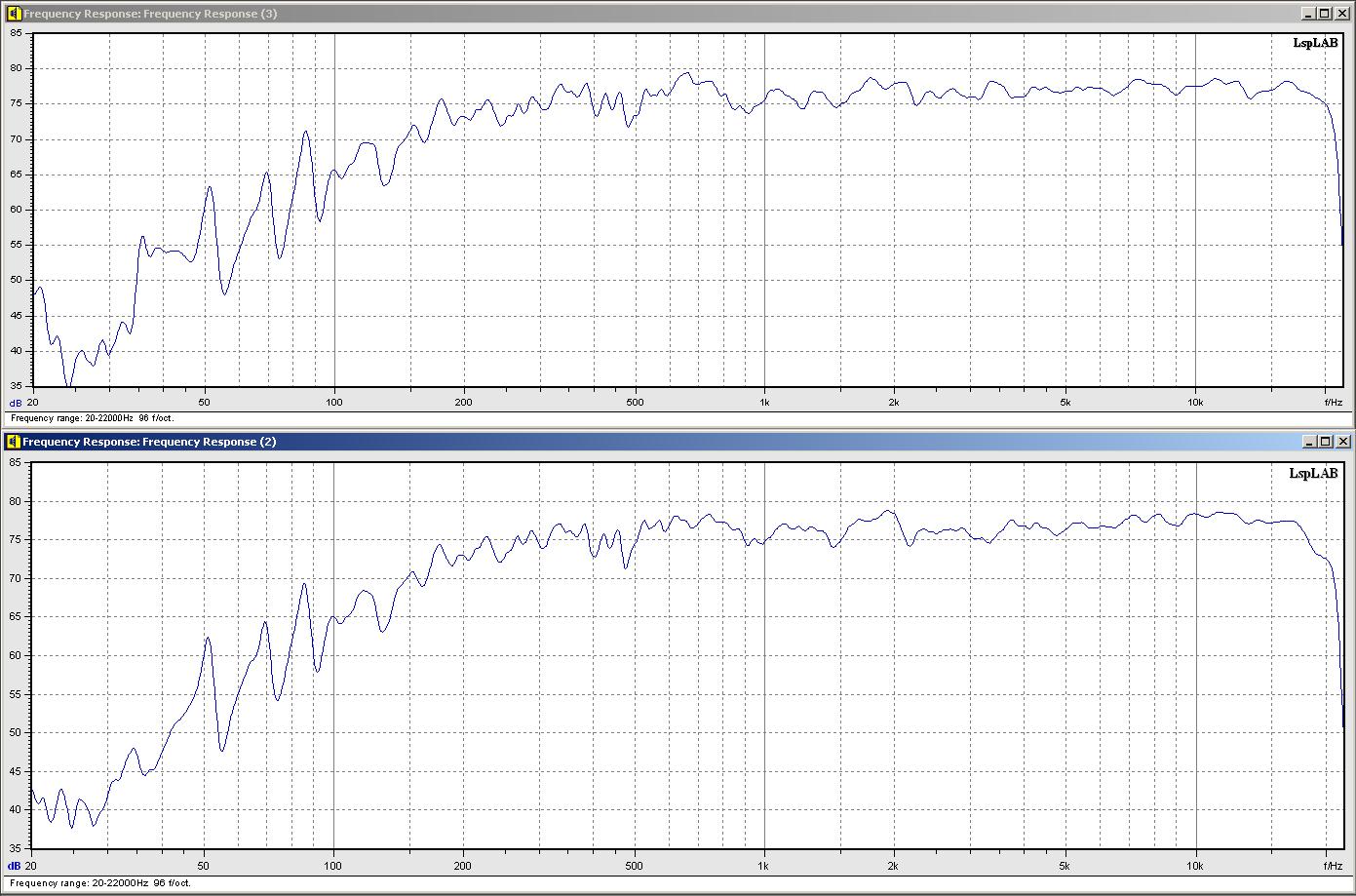Click the 1k frequency label in Frequency Response (2)
Image resolution: width=1356 pixels, height=896 pixels.
pyautogui.click(x=764, y=865)
